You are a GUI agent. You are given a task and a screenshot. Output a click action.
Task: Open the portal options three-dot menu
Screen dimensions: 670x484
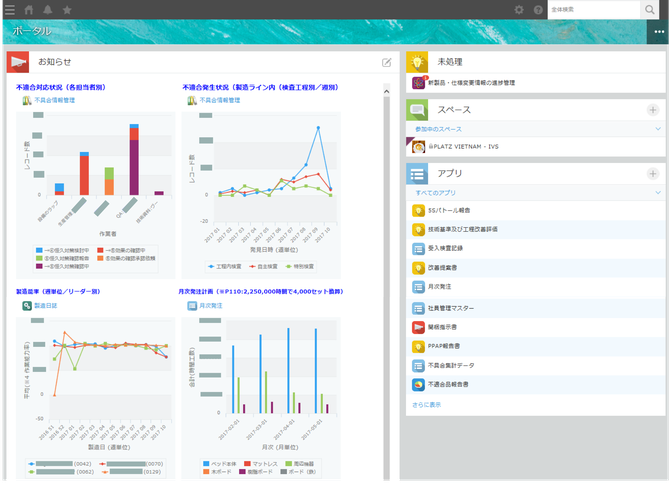pos(658,32)
